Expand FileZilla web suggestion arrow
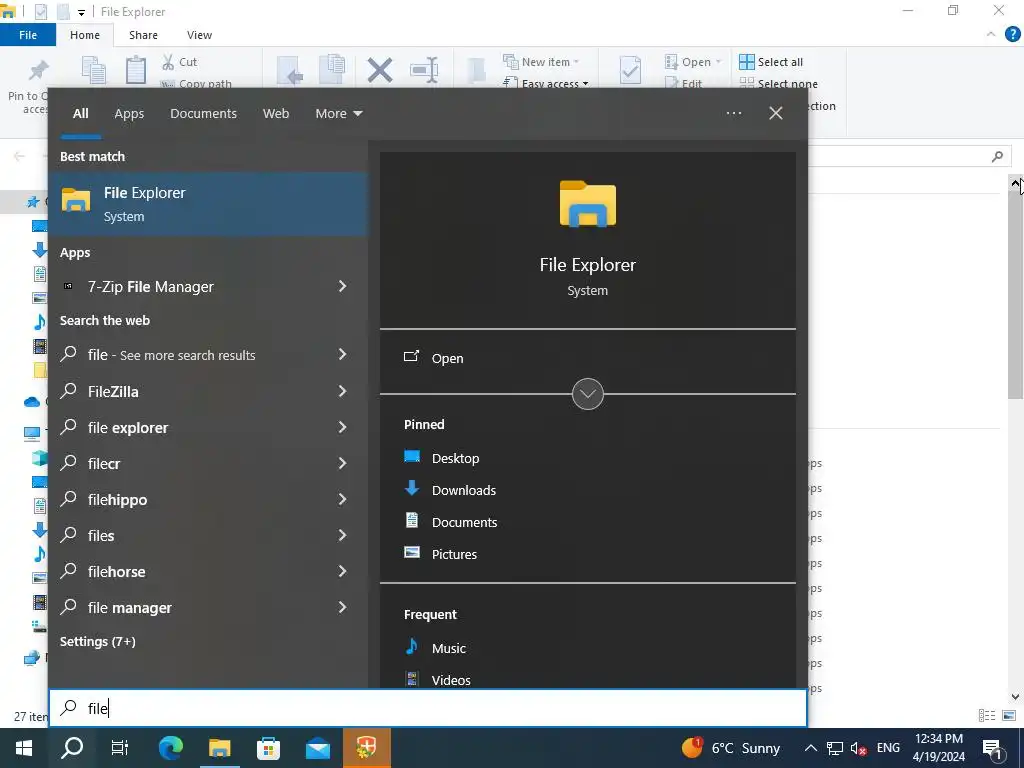This screenshot has height=768, width=1024. click(342, 391)
